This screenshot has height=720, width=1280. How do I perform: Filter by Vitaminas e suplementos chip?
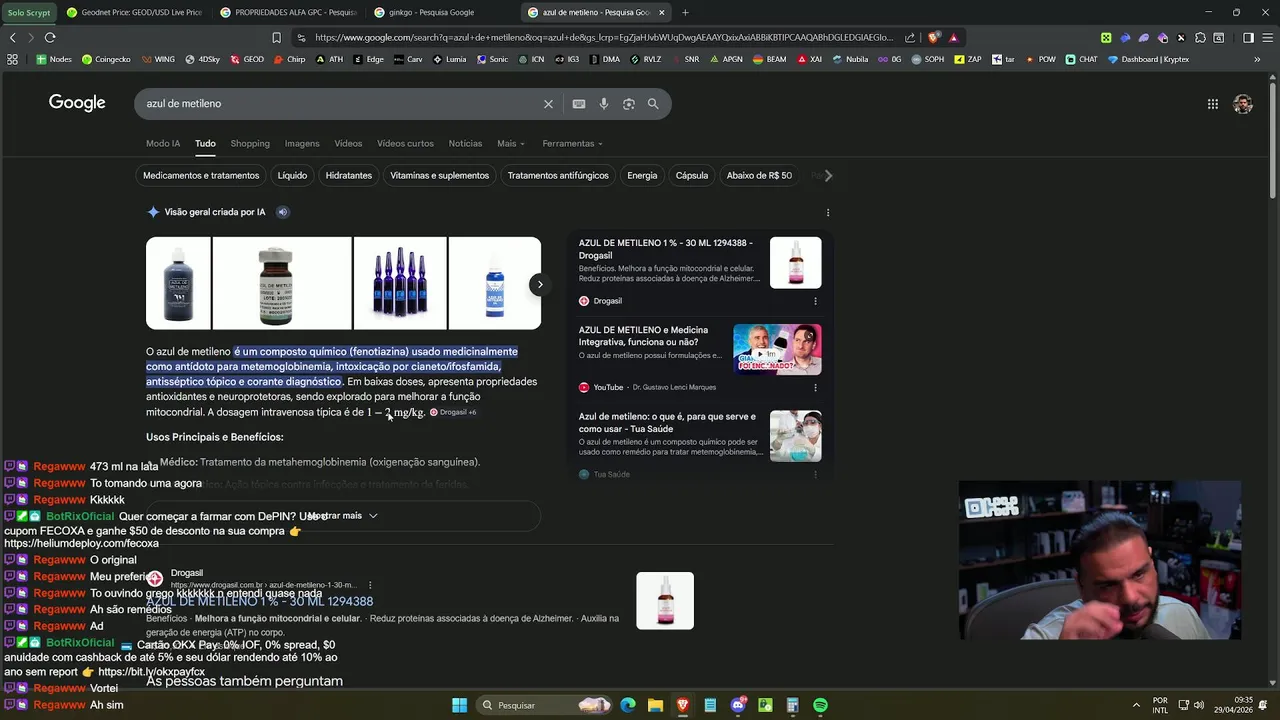[x=440, y=175]
